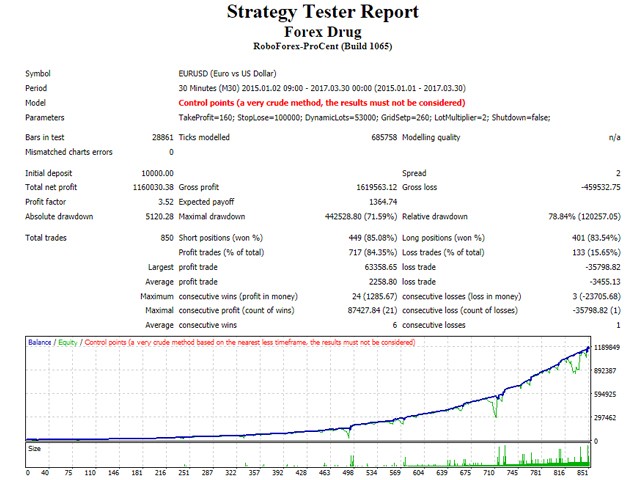Click the Average consecutive wins value 6

[395, 325]
